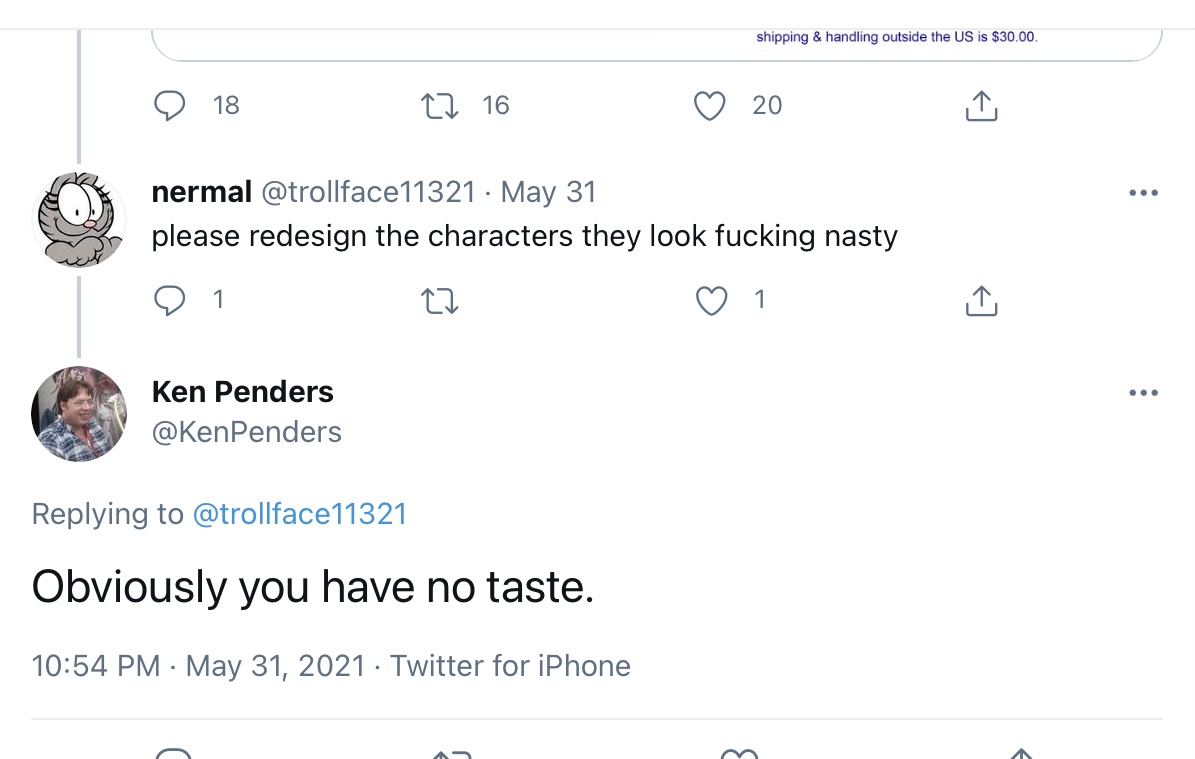Open the @KenPenders handle

[246, 432]
